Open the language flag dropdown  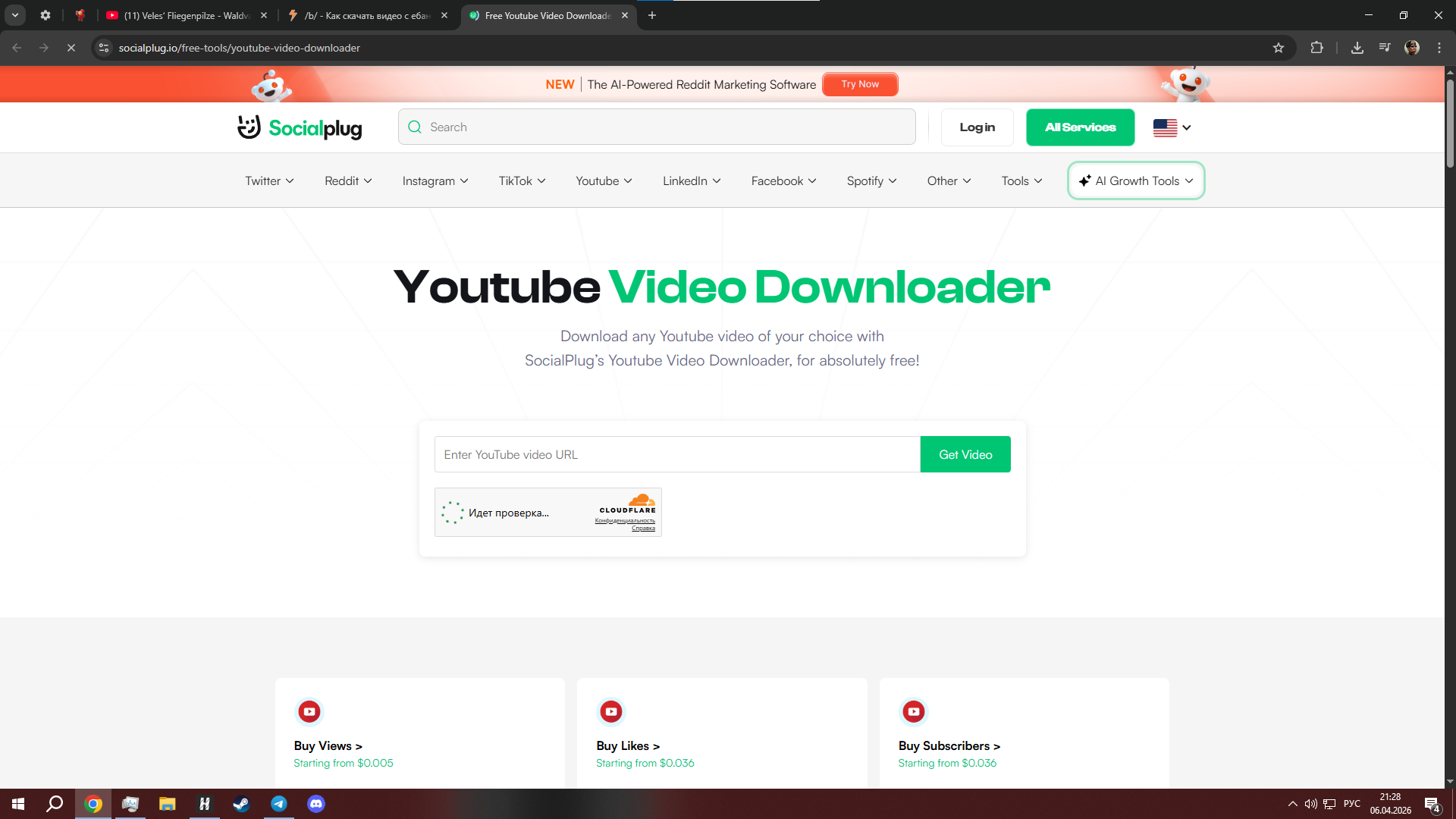(1172, 127)
